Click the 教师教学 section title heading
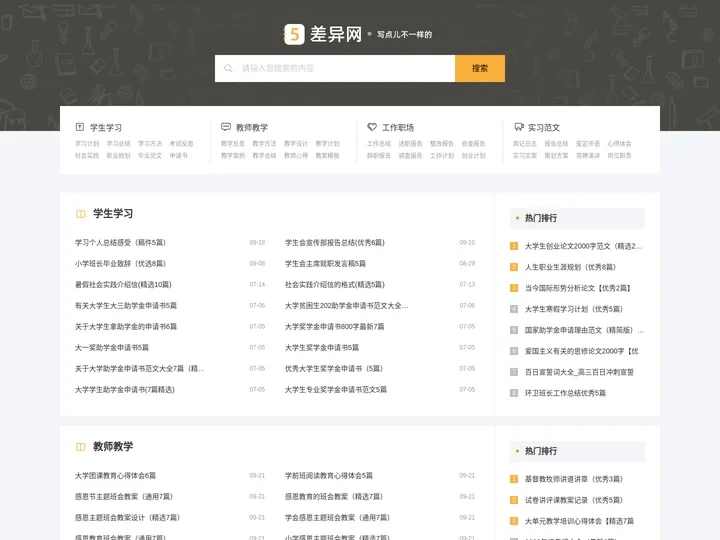This screenshot has width=720, height=540. [113, 446]
